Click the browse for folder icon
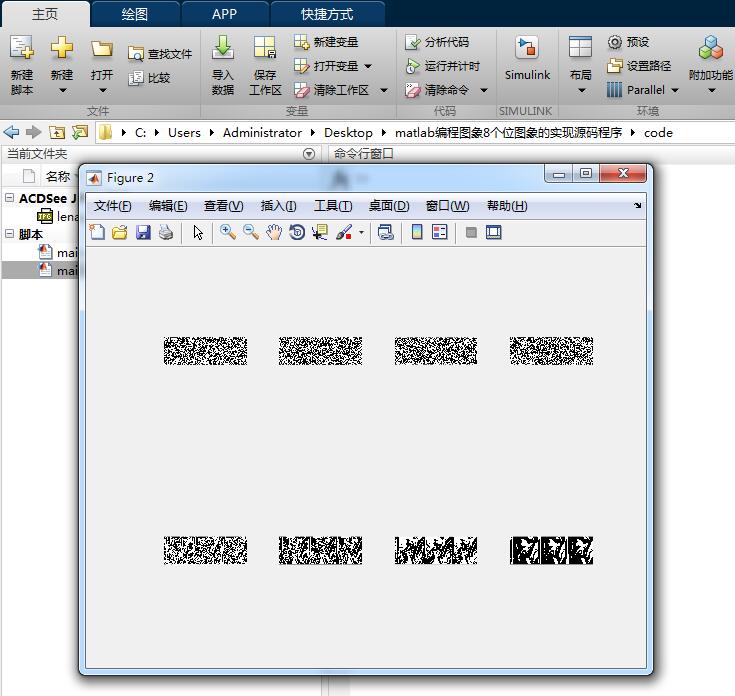Image resolution: width=735 pixels, height=696 pixels. 80,133
